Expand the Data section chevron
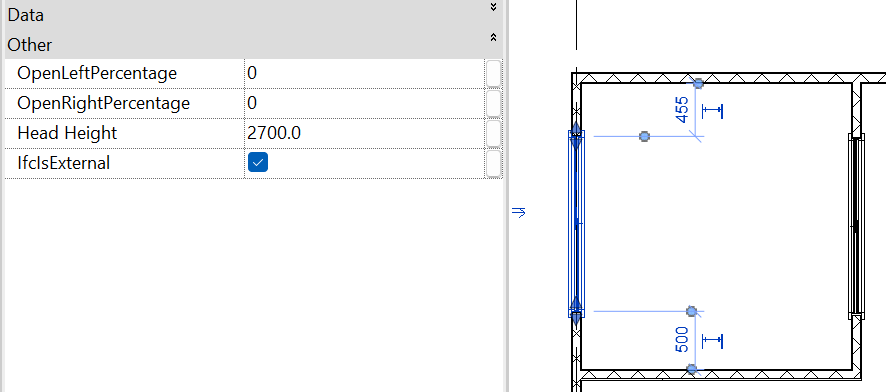This screenshot has width=886, height=392. tap(493, 7)
